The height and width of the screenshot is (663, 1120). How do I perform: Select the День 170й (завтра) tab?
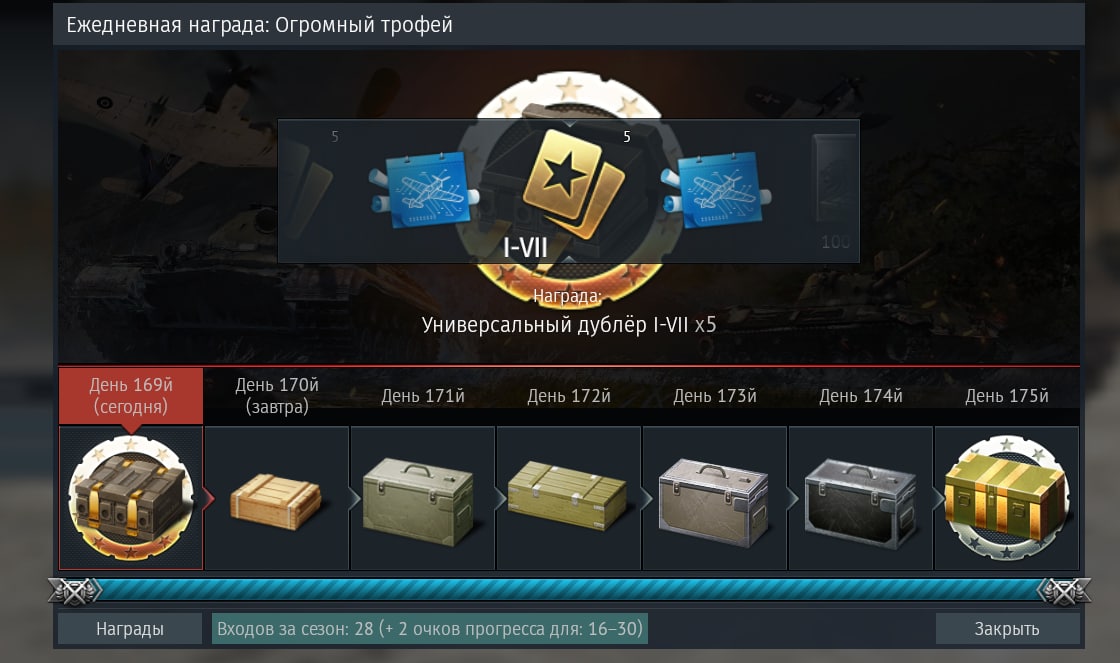pos(277,396)
